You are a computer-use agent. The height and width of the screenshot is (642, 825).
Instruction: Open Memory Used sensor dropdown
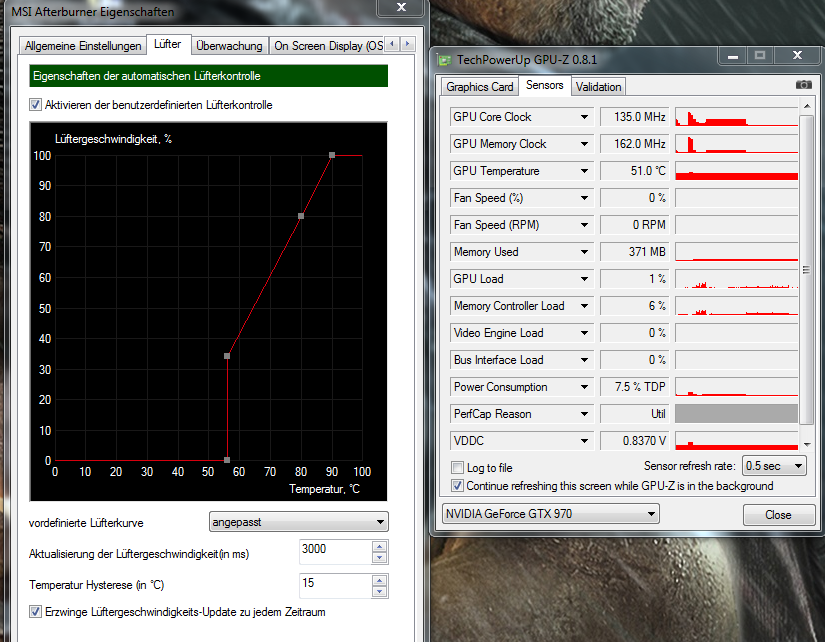click(584, 252)
